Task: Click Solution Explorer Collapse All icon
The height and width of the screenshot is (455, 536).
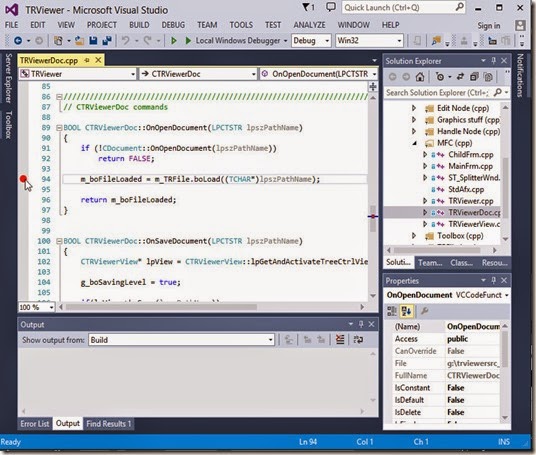Action: [x=474, y=77]
